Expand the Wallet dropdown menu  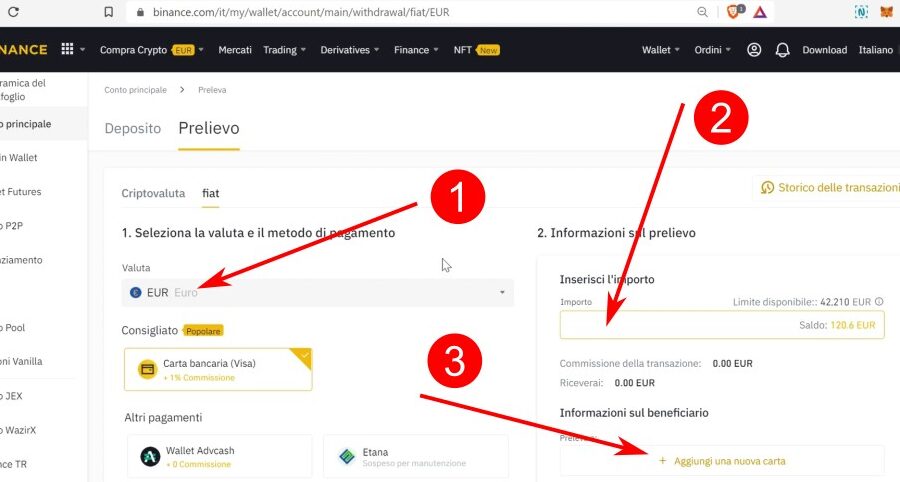tap(661, 50)
